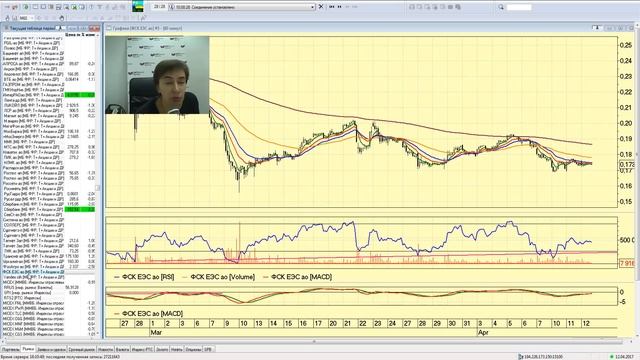Open the Валюта tab
Image resolution: width=640 pixels, height=360 pixels.
pyautogui.click(x=122, y=349)
